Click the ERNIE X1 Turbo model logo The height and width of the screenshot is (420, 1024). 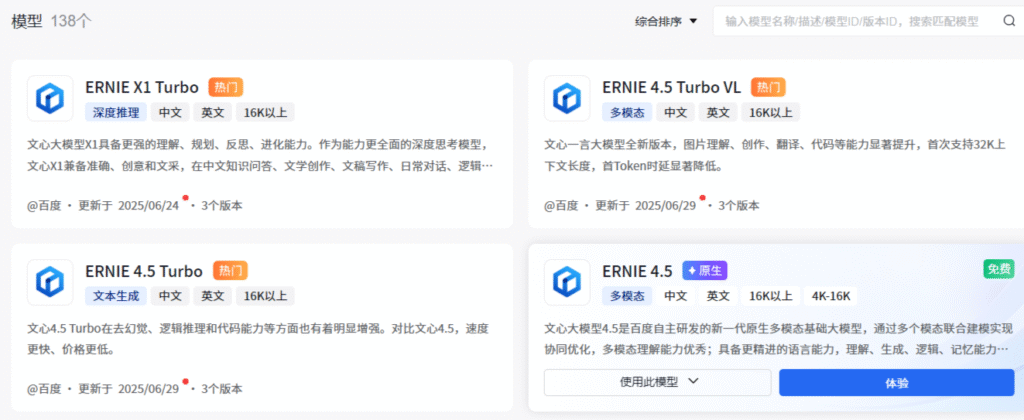coord(50,99)
